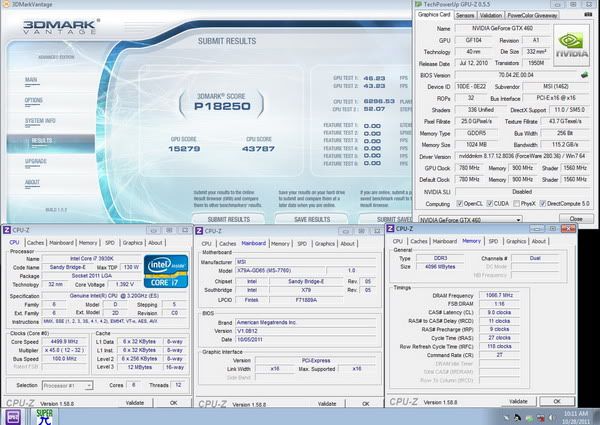This screenshot has height=425, width=600.
Task: Toggle the CUDA checkbox in GPU-Z
Action: pyautogui.click(x=489, y=204)
